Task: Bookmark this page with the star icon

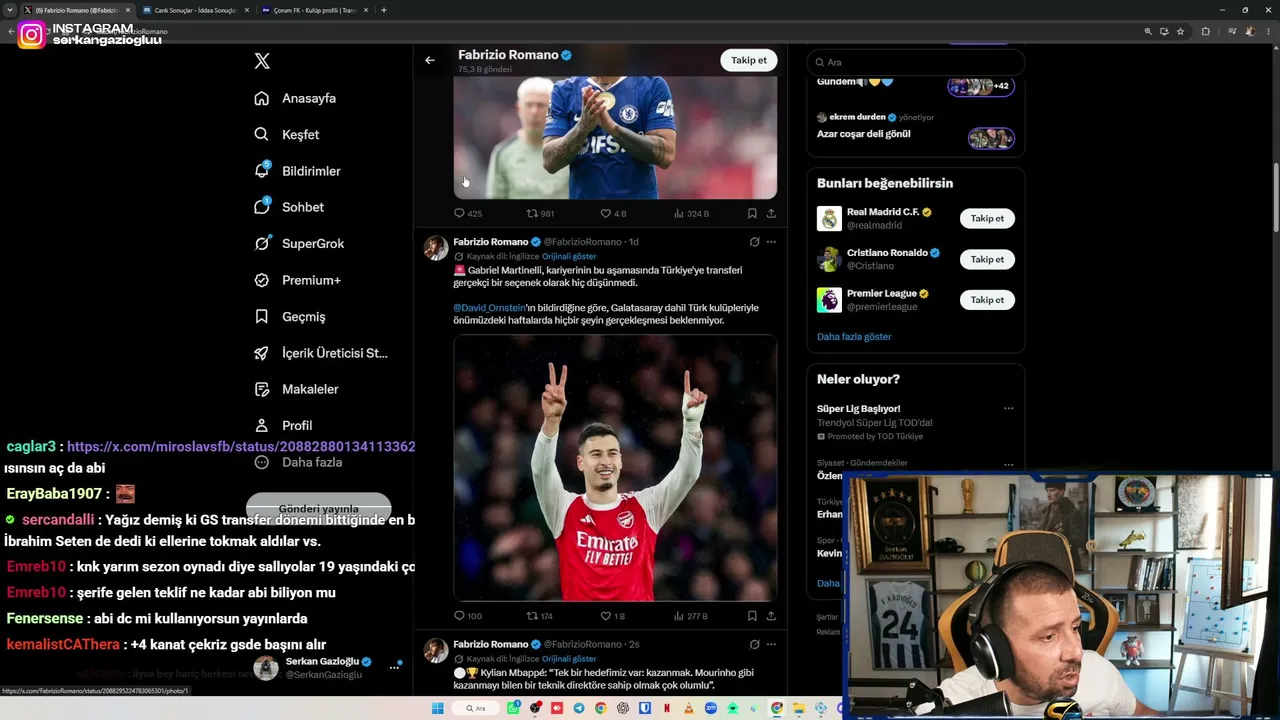Action: click(x=1180, y=31)
